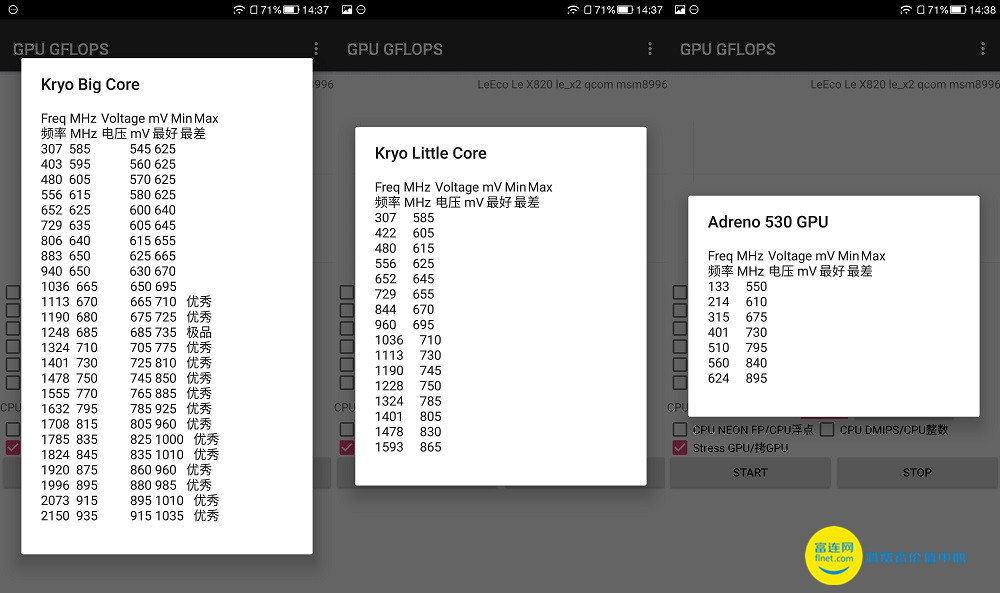Tap Wi-Fi icon in middle screen status bar
This screenshot has width=1000, height=593.
point(573,10)
